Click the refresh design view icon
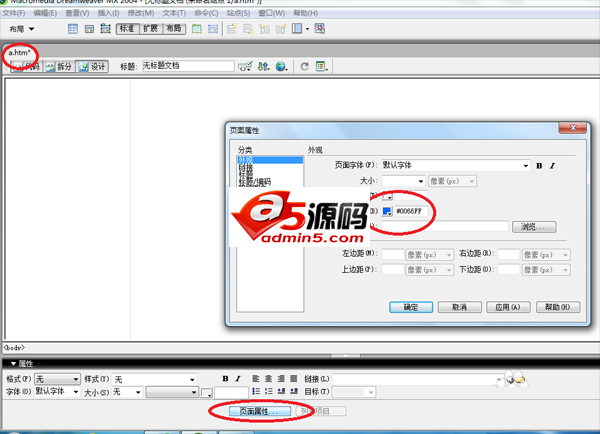 [304, 67]
